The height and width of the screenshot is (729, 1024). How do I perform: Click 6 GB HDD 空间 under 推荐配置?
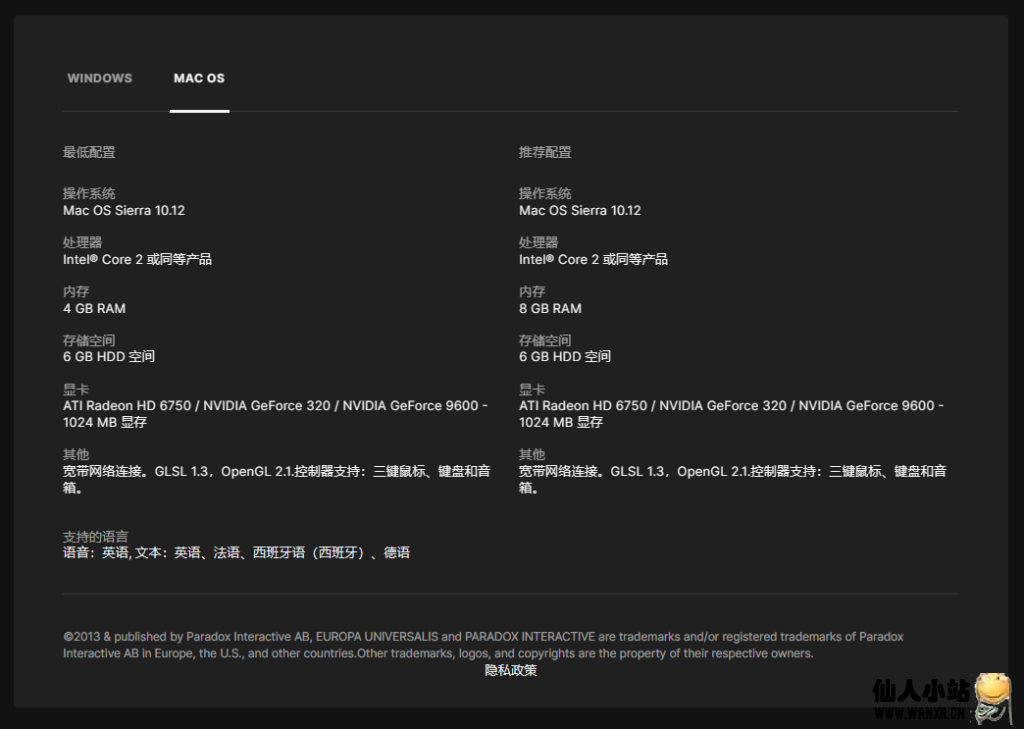(x=565, y=356)
